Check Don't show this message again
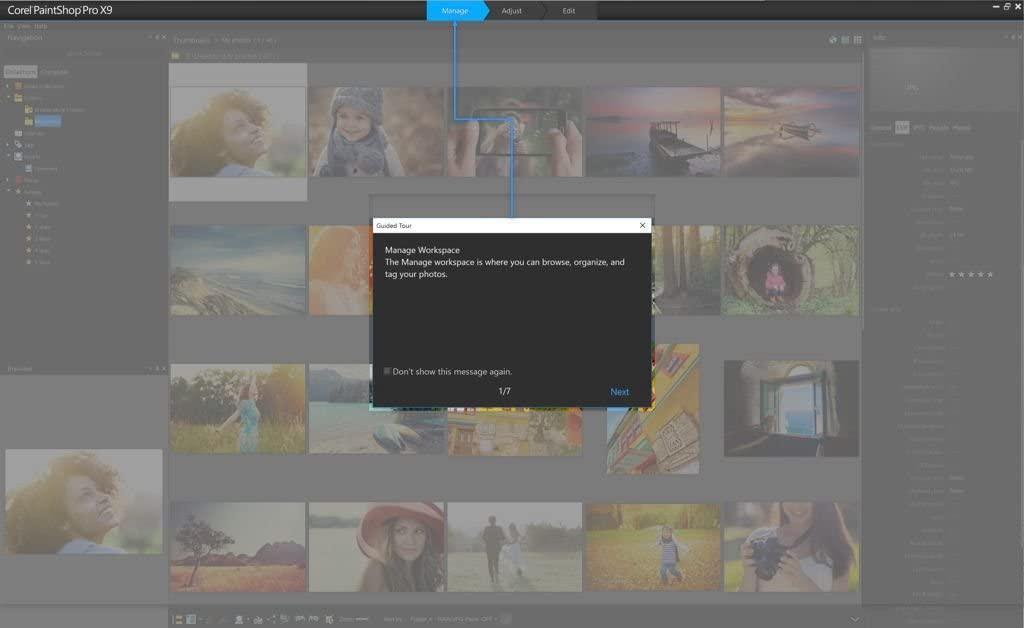1024x628 pixels. pos(387,371)
